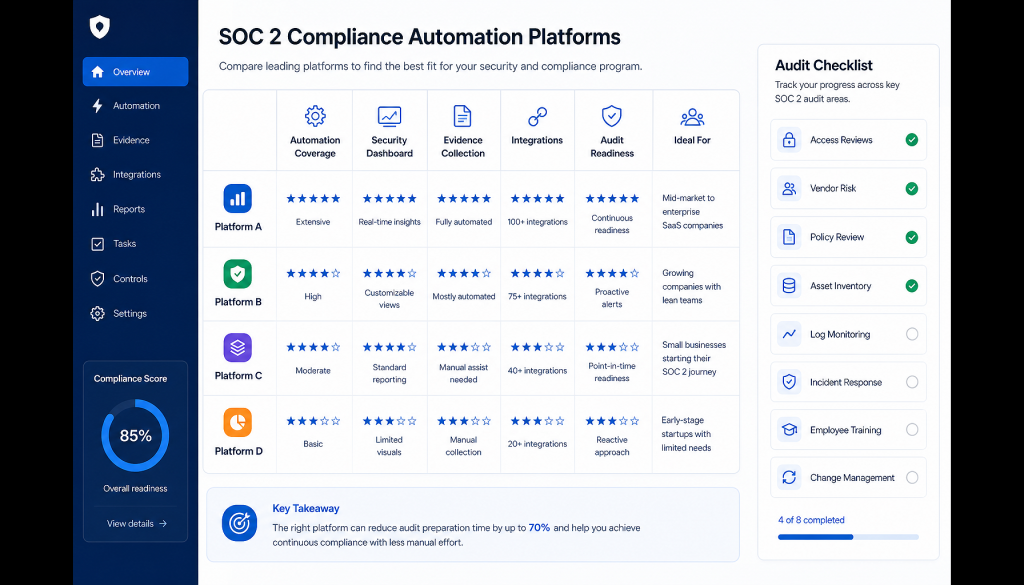Uncheck the Access Reviews checkmark
The image size is (1024, 585).
click(912, 140)
